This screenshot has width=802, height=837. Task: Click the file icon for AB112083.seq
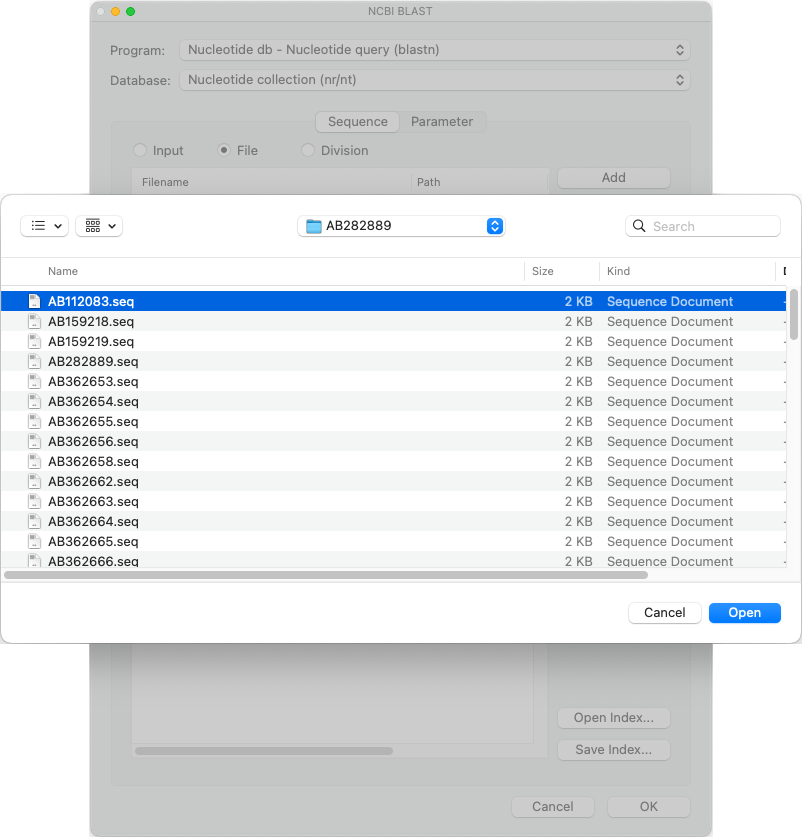pyautogui.click(x=34, y=301)
